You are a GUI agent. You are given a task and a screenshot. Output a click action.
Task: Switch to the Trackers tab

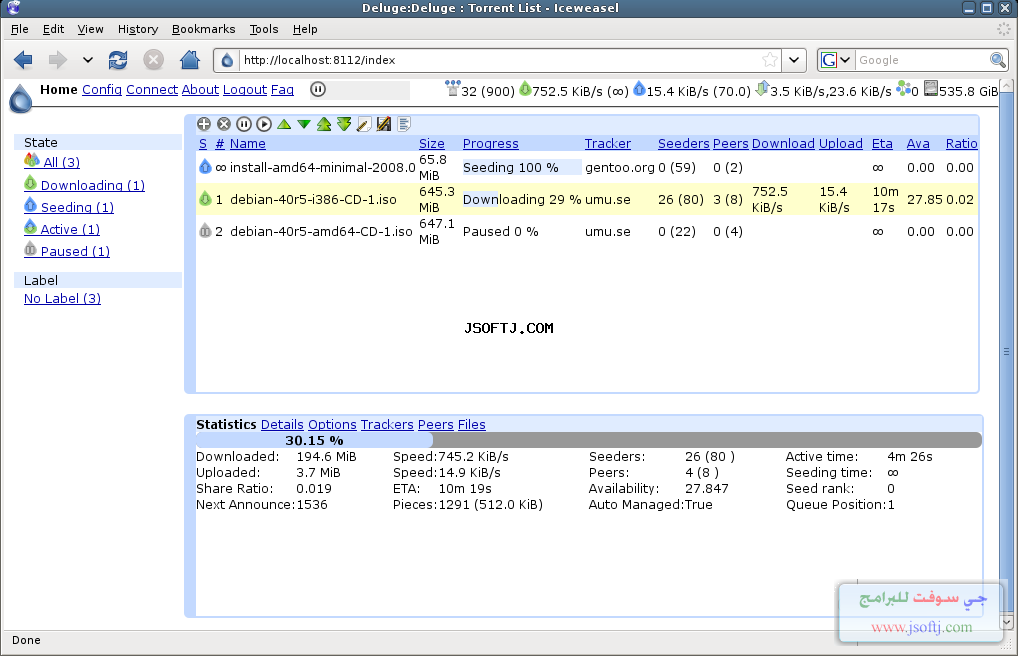coord(387,424)
